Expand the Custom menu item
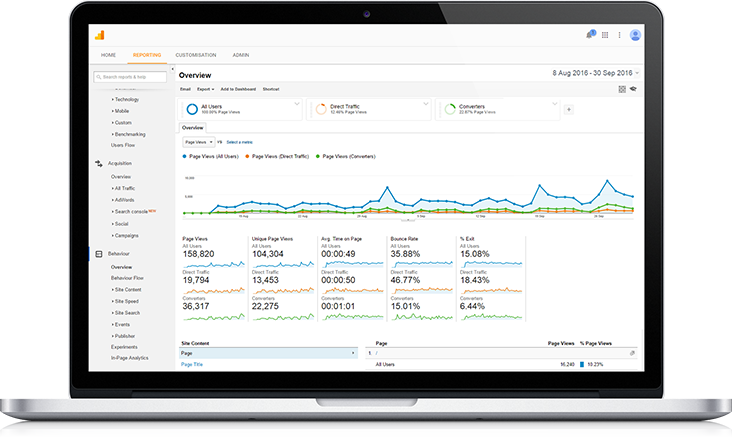 click(x=121, y=123)
